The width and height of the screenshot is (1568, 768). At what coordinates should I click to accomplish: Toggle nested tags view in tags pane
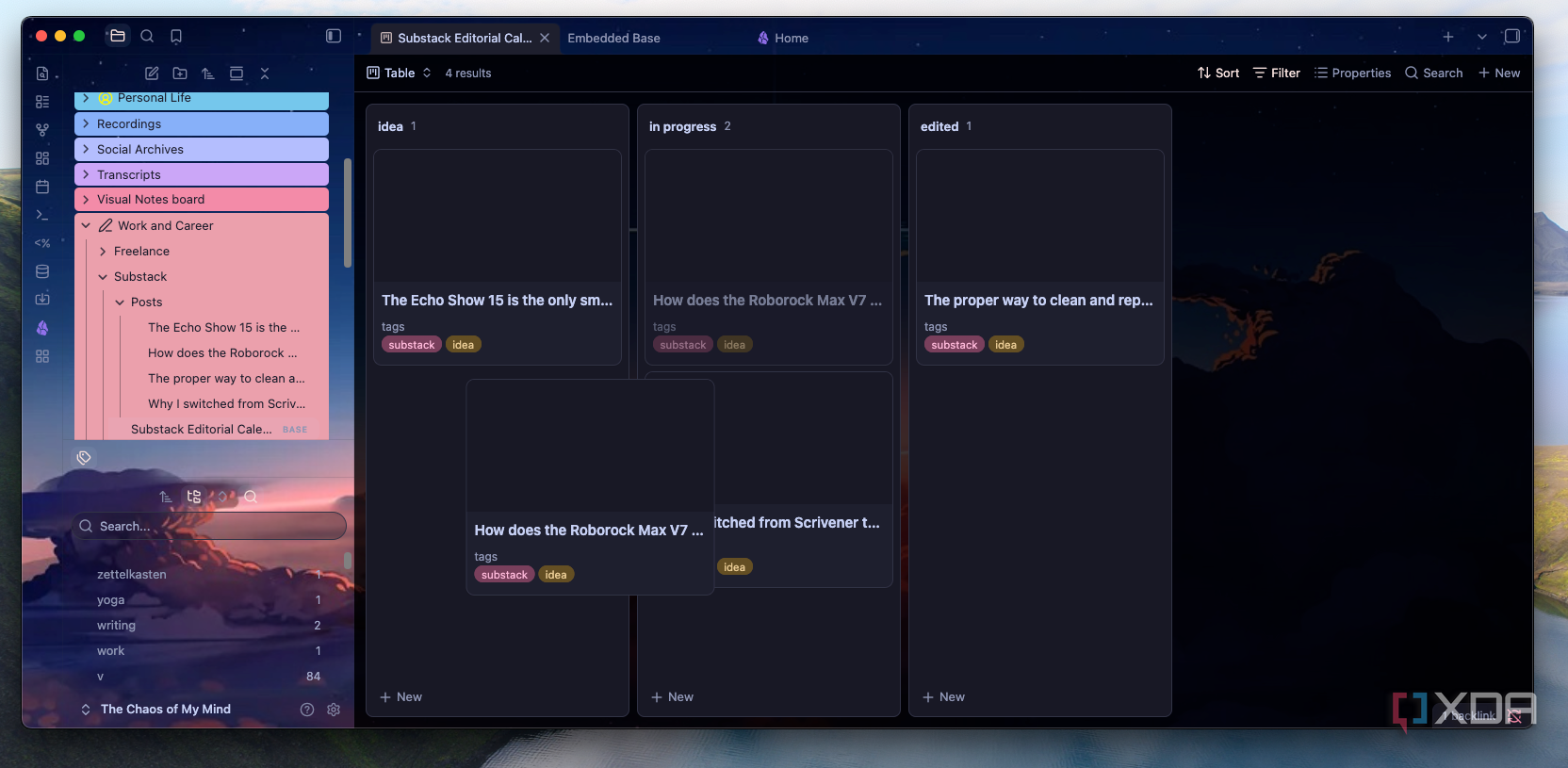coord(194,497)
